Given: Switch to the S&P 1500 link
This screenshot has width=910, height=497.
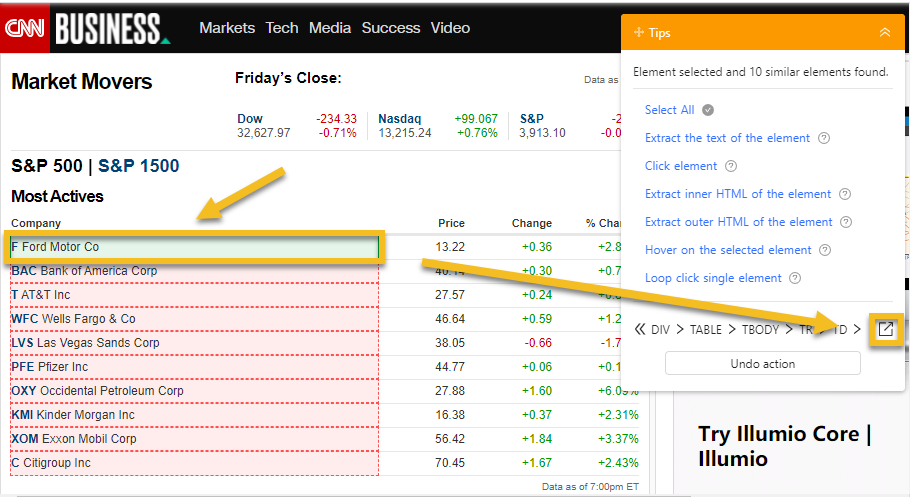Looking at the screenshot, I should pyautogui.click(x=138, y=166).
